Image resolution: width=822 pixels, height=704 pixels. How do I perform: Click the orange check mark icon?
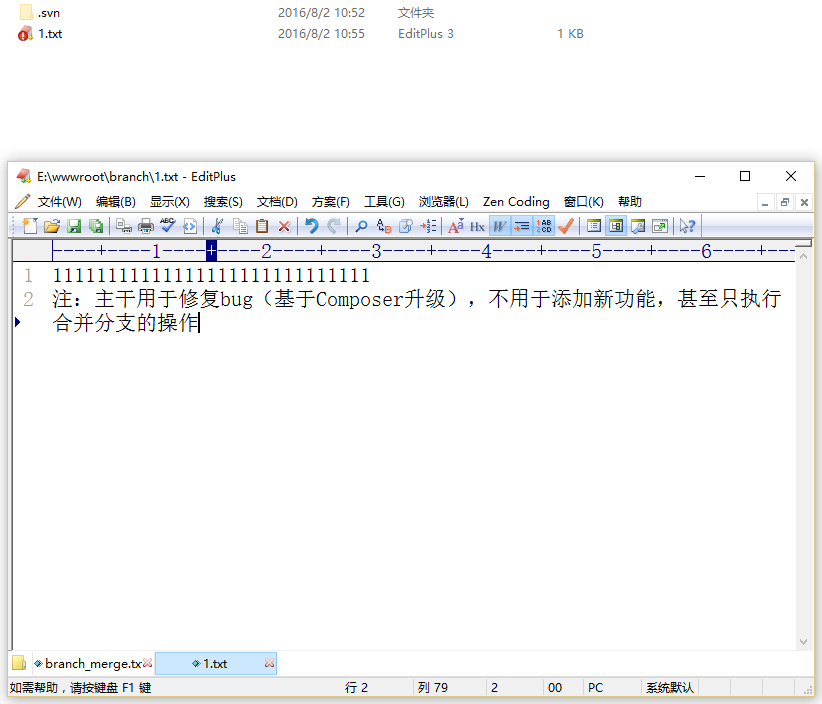(566, 226)
